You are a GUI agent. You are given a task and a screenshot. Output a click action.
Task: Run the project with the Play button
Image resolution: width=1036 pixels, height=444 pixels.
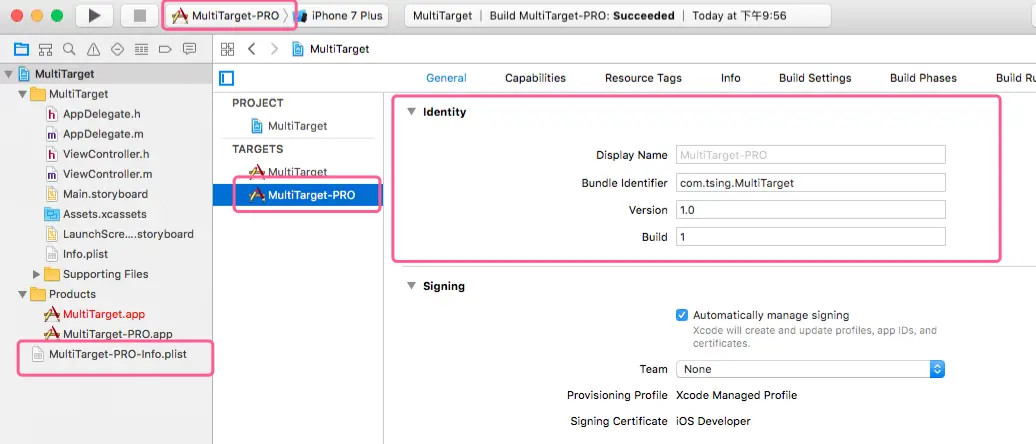pos(94,16)
